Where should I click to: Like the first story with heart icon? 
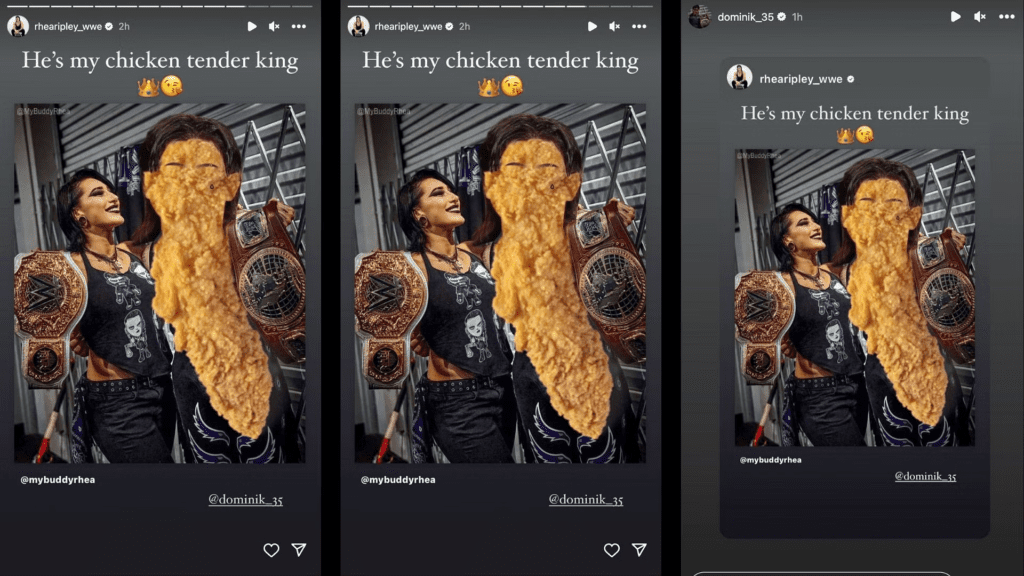271,550
